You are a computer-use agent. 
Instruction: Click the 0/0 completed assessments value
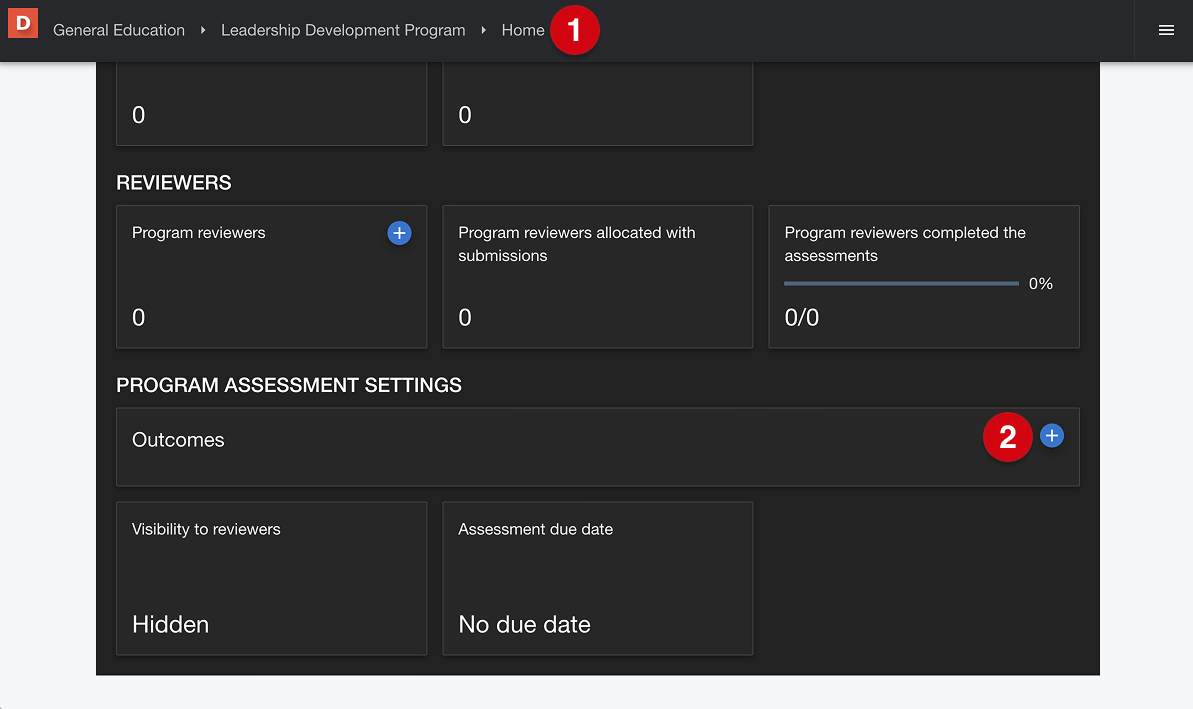pos(802,317)
